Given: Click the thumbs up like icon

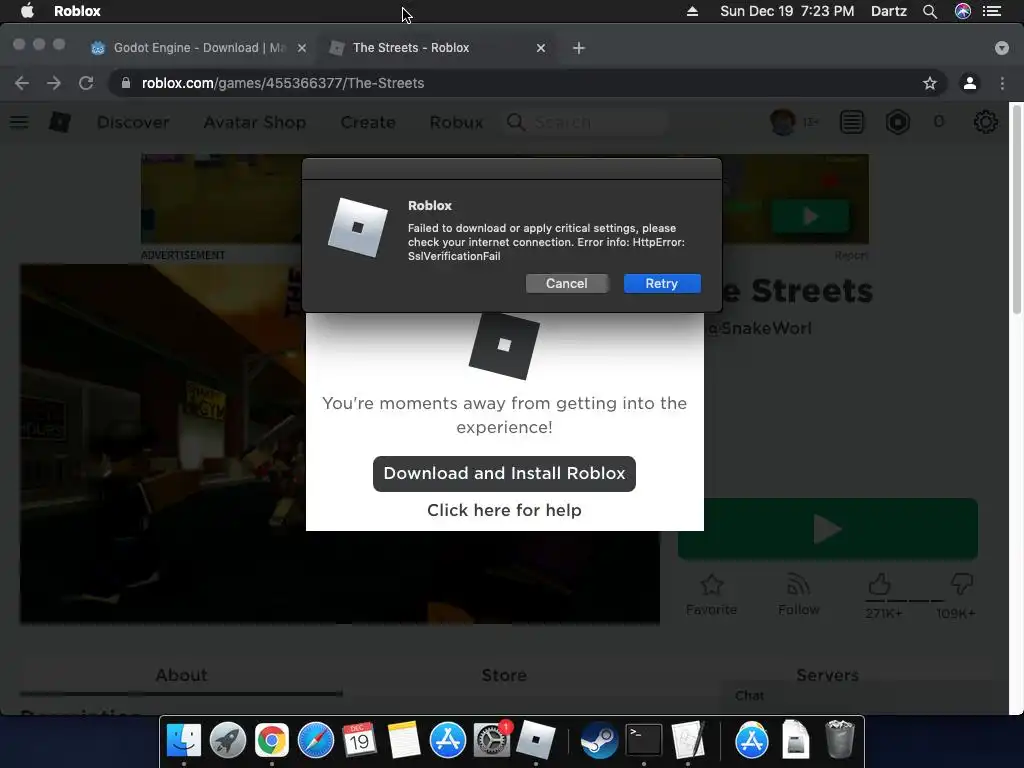Looking at the screenshot, I should (880, 584).
